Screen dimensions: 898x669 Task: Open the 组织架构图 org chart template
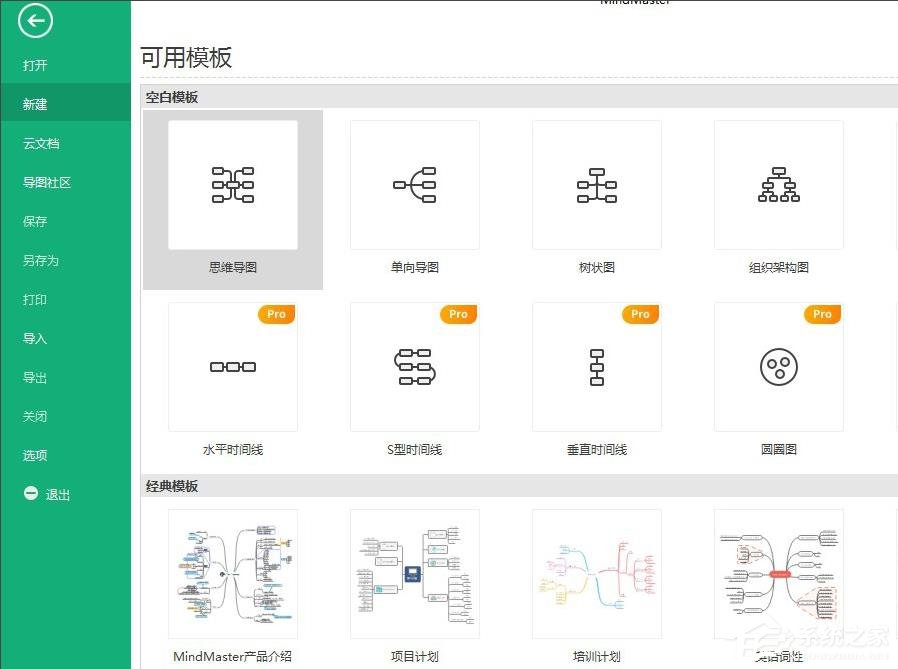(x=778, y=184)
